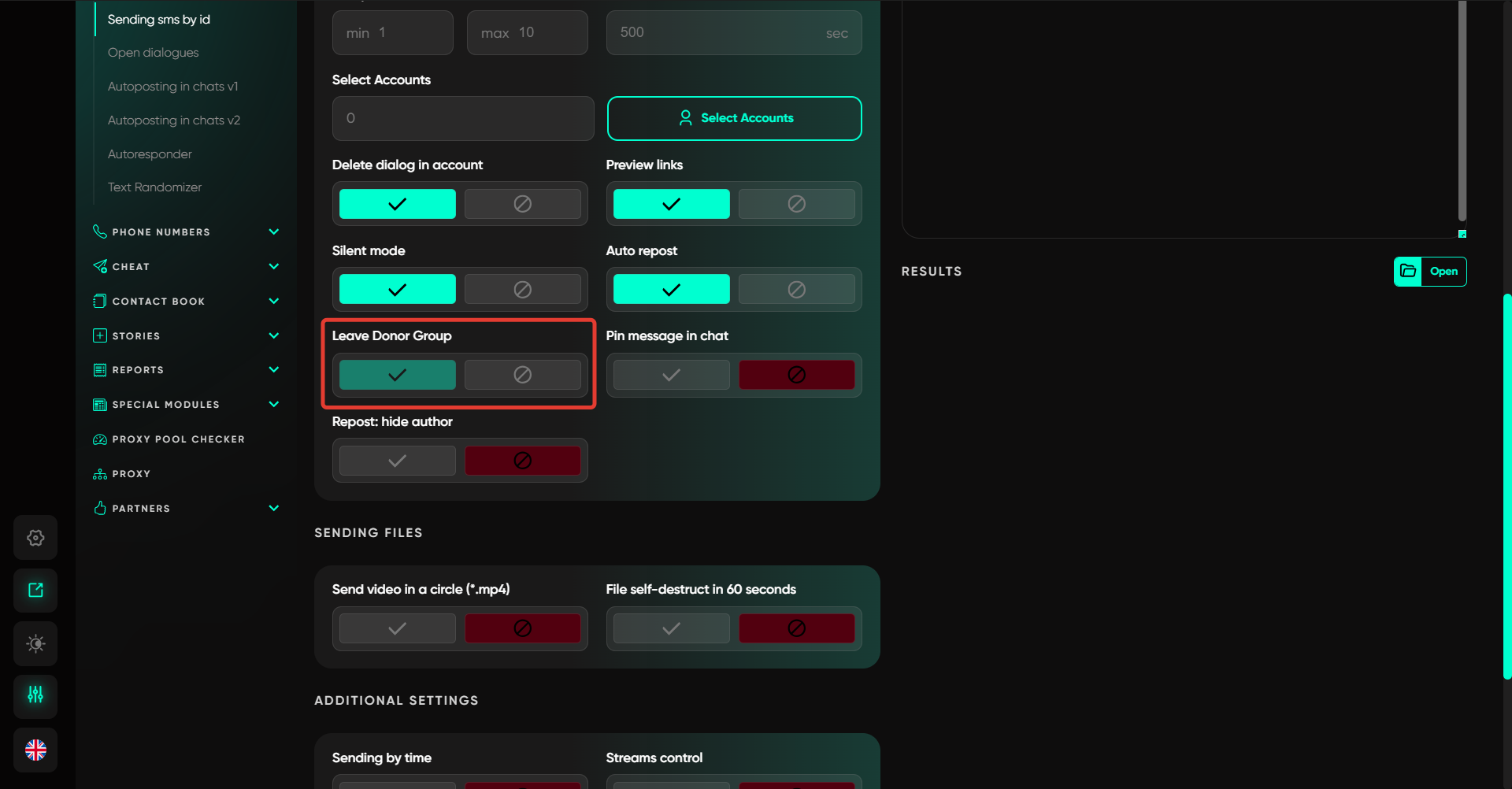This screenshot has height=789, width=1512.
Task: Enable Pin message in chat checkmark
Action: (671, 375)
